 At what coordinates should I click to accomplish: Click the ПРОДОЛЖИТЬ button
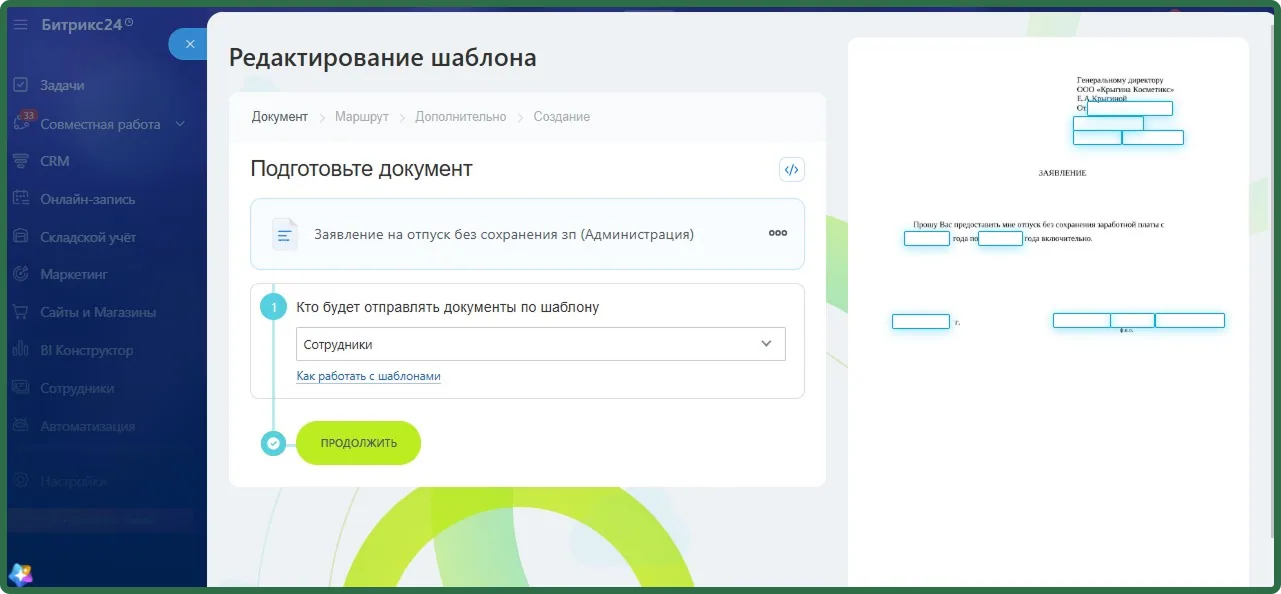(x=358, y=443)
